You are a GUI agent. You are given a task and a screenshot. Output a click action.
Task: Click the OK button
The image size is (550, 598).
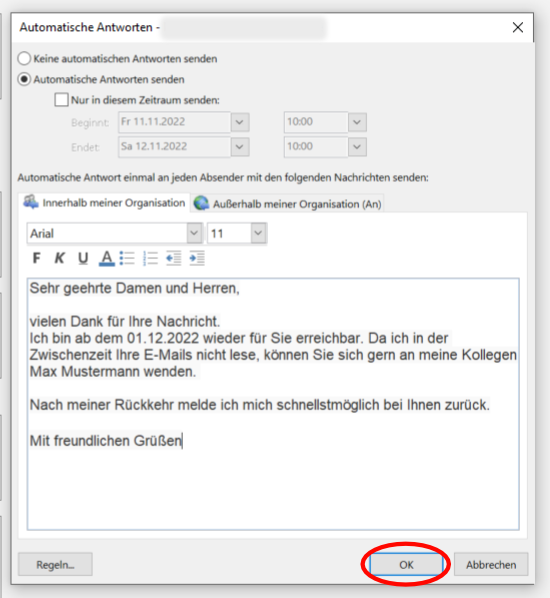click(x=406, y=564)
